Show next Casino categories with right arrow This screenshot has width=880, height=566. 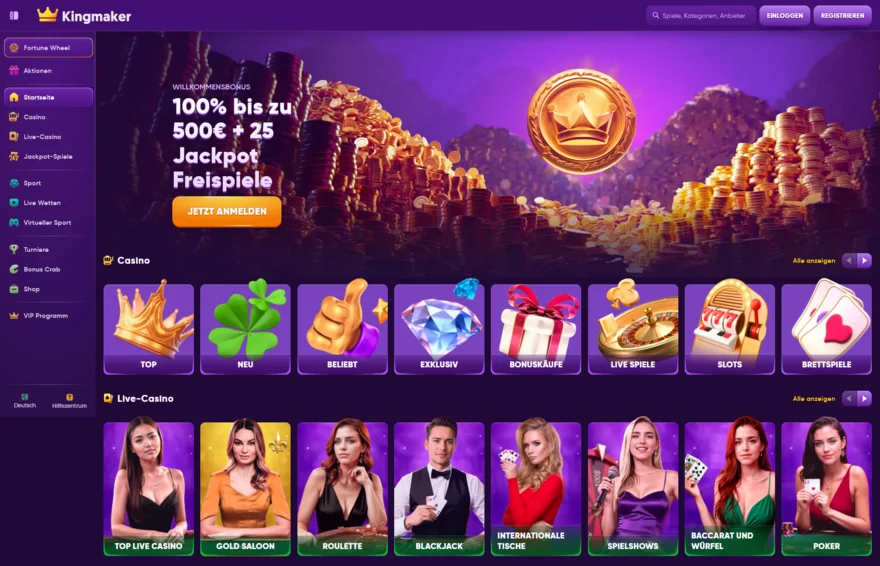coord(864,260)
